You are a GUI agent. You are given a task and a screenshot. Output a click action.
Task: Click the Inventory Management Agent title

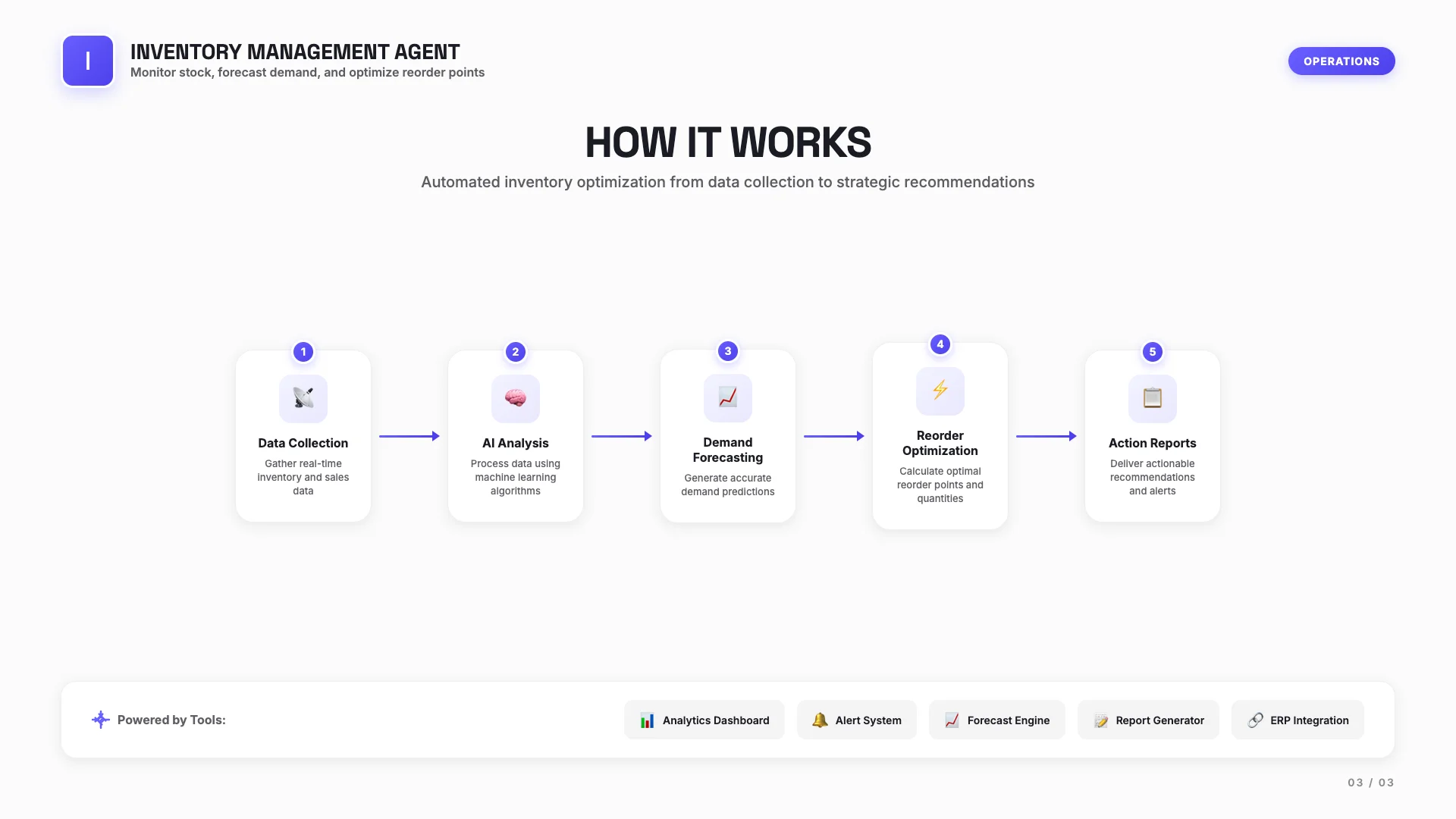tap(295, 52)
